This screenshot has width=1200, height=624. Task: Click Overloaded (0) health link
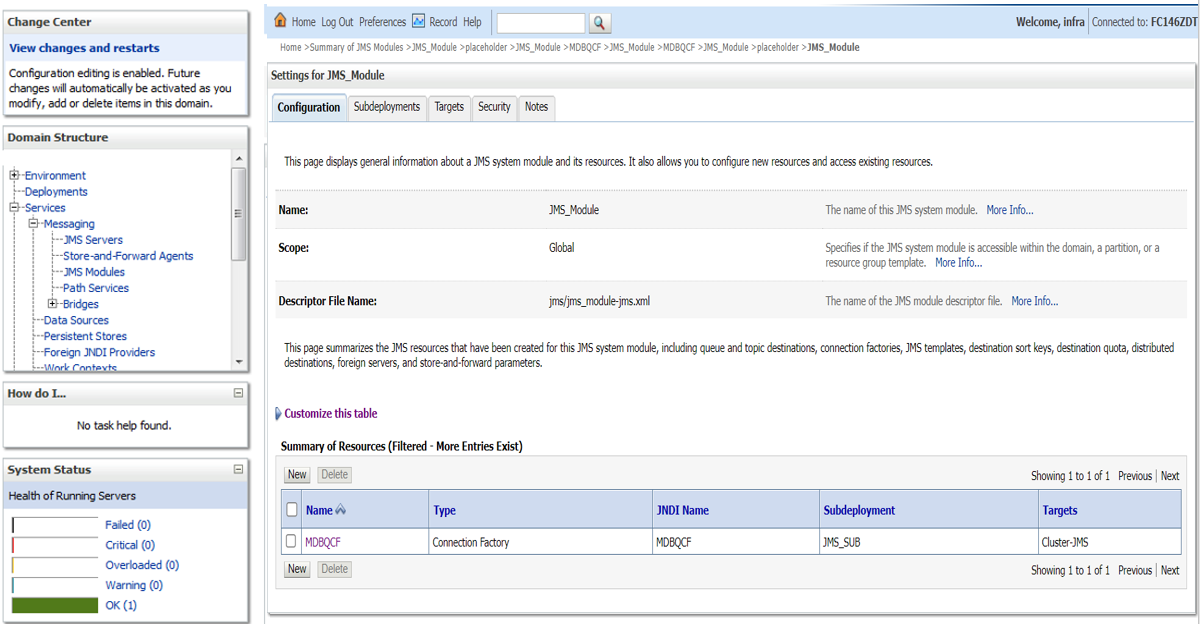pos(142,565)
